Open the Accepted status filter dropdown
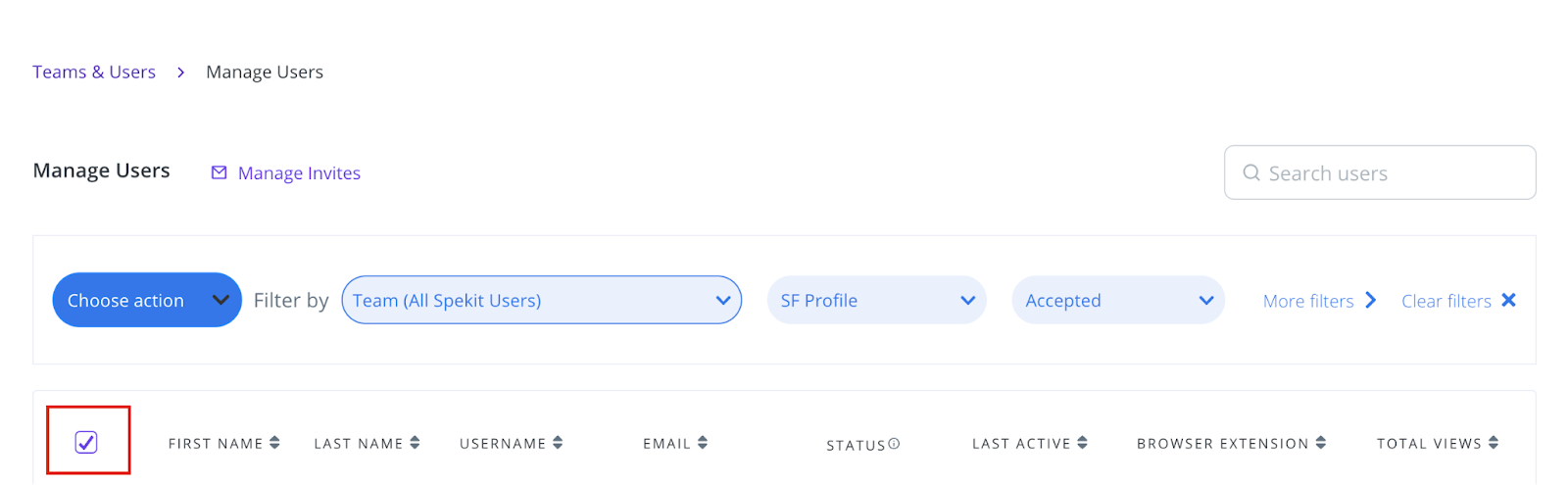The width and height of the screenshot is (1568, 485). 1118,300
